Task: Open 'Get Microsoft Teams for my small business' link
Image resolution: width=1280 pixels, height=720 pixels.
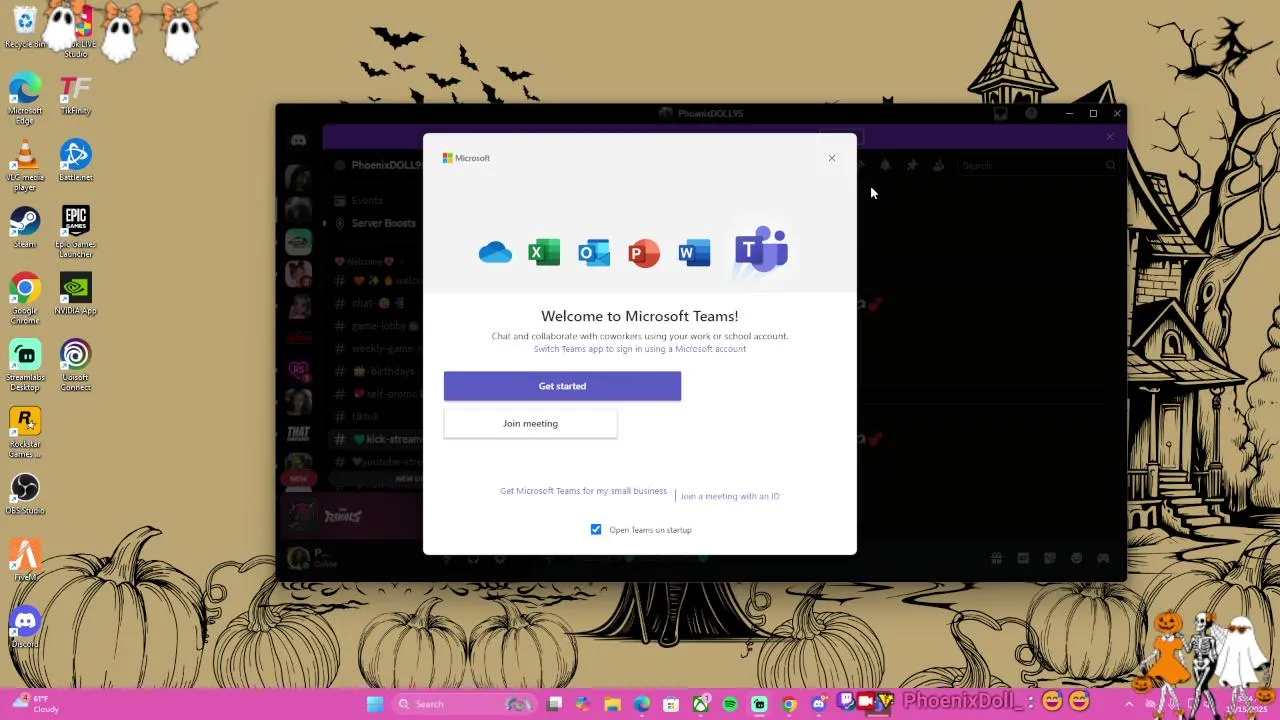Action: pyautogui.click(x=583, y=491)
